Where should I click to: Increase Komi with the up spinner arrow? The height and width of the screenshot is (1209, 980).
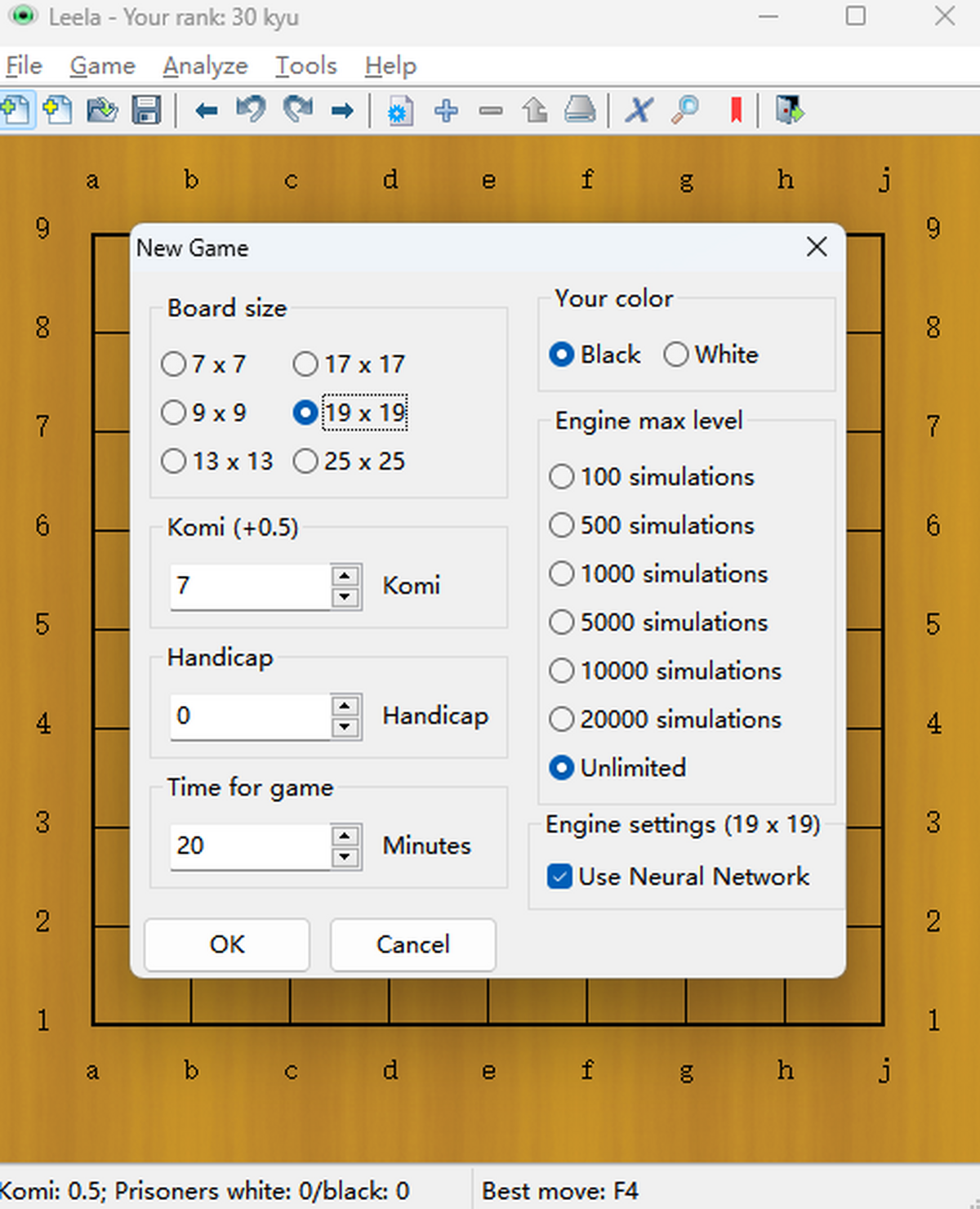click(x=345, y=576)
